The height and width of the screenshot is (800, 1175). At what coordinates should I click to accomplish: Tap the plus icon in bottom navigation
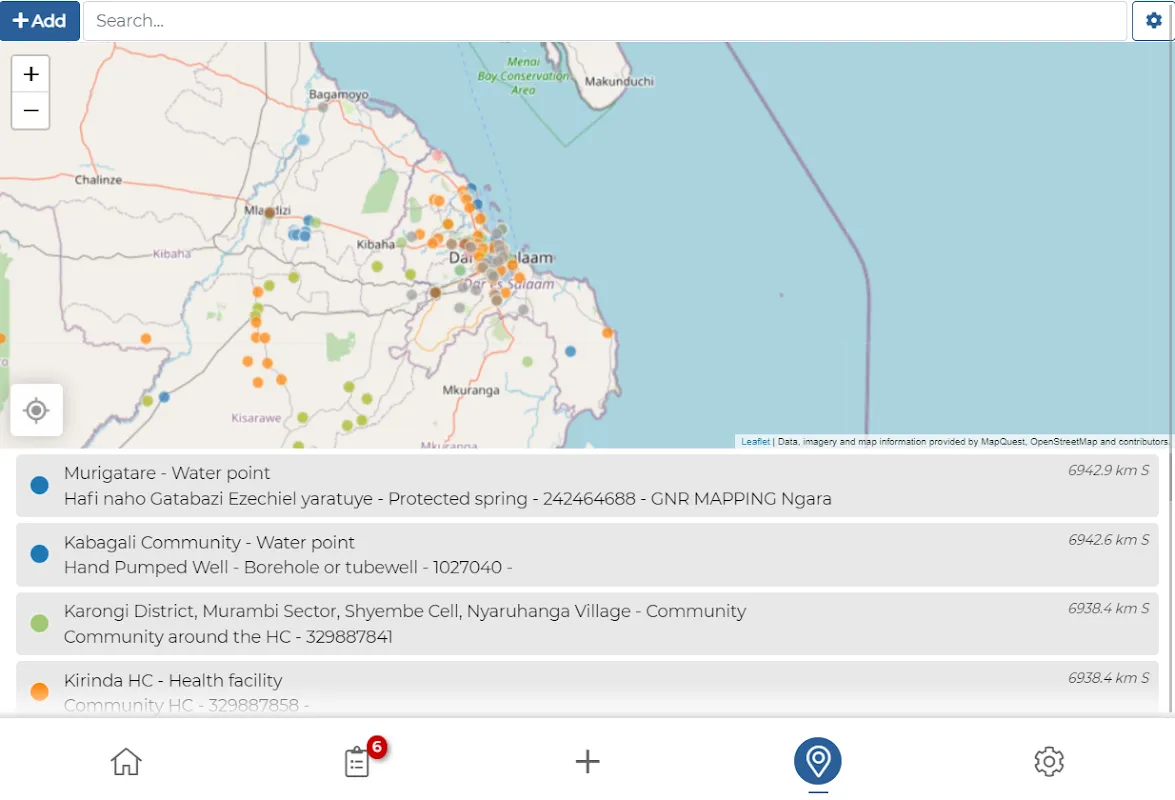pos(588,762)
